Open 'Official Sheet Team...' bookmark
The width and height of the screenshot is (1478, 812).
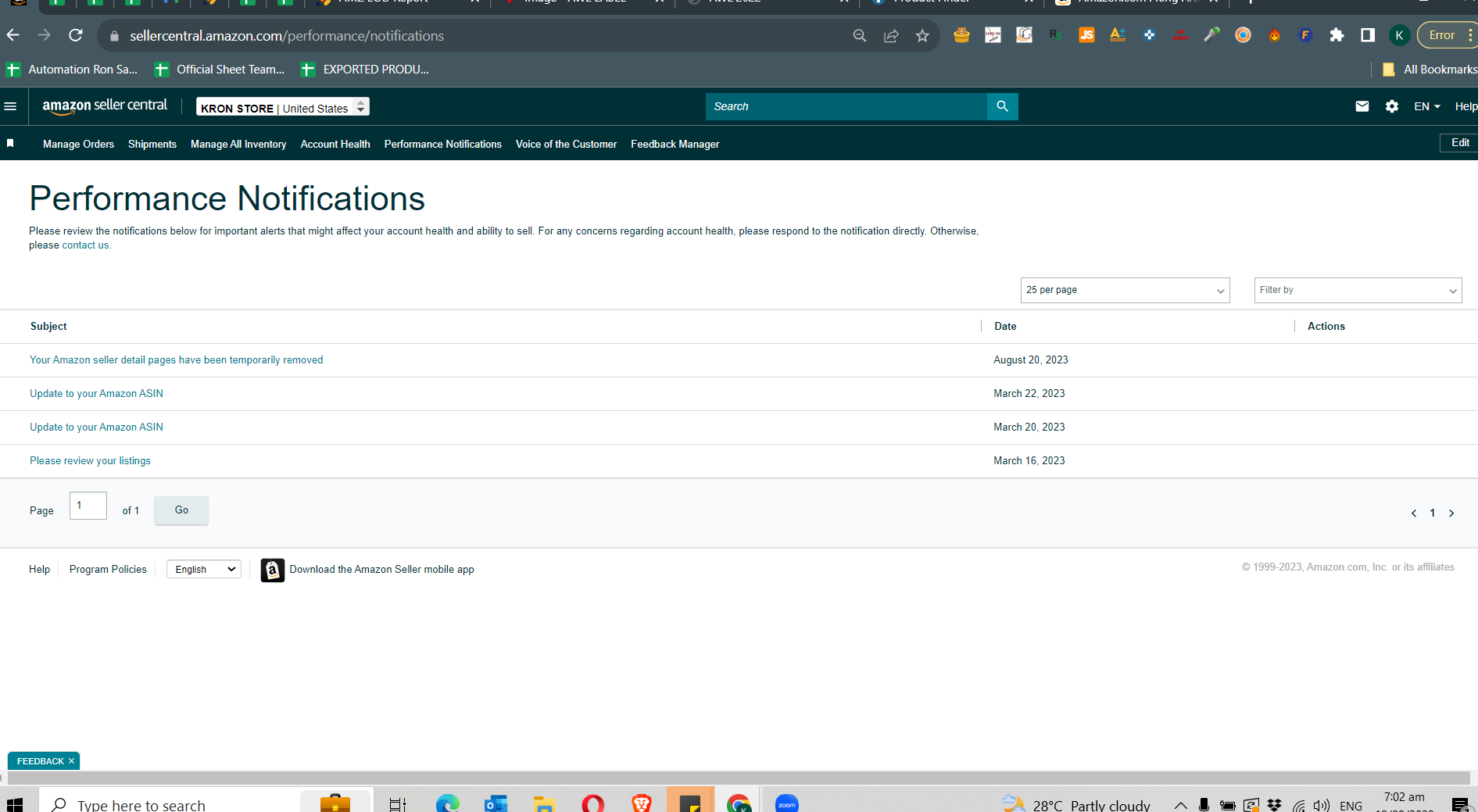pos(220,70)
